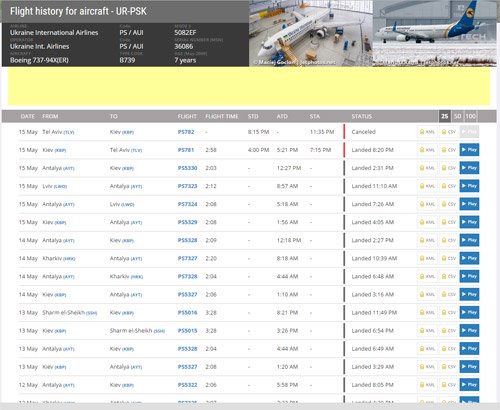Download KML for flight PS782
The width and height of the screenshot is (500, 410).
427,132
